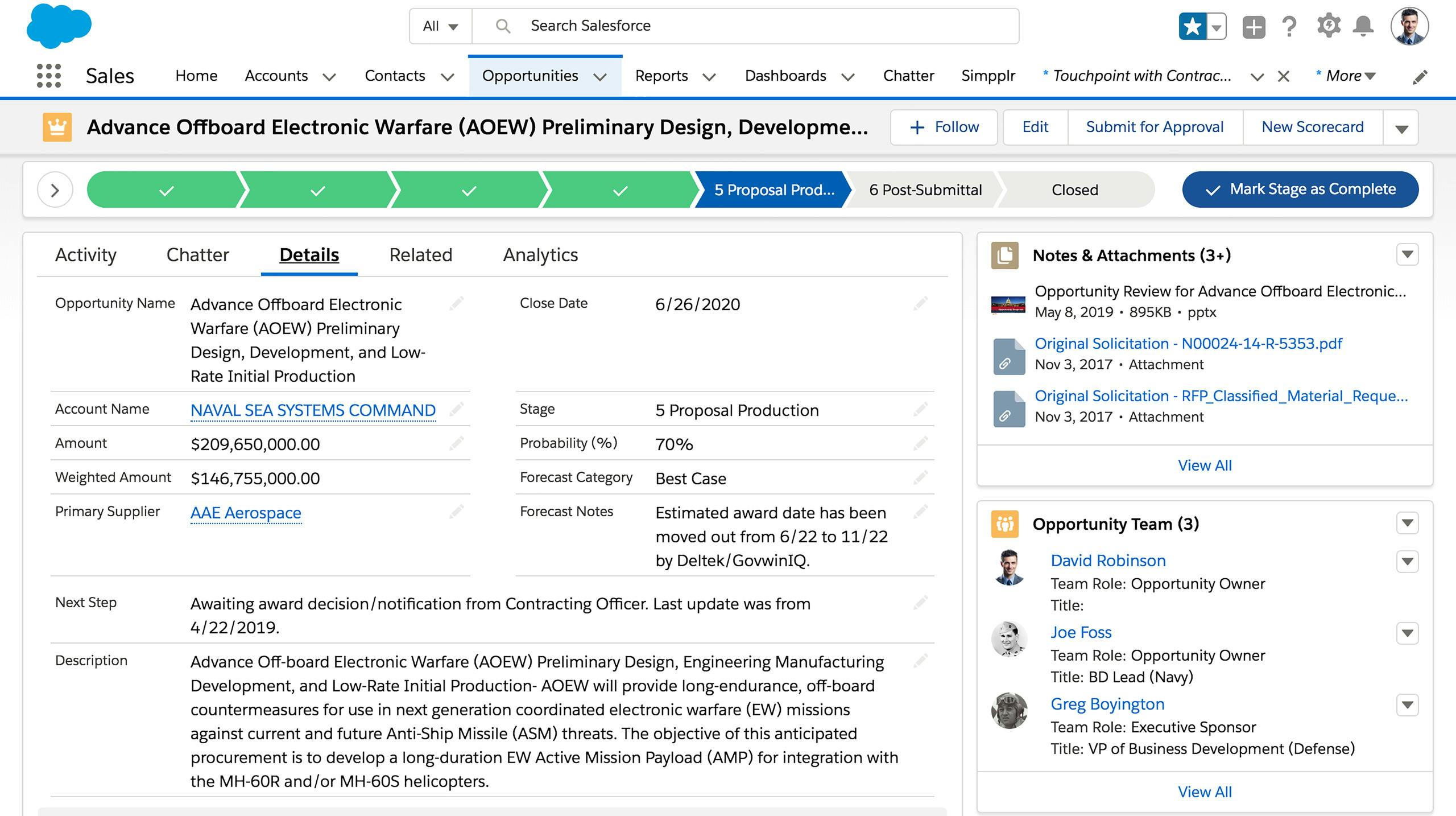Click the RFP_Classified_Material attachment file icon

(1009, 409)
